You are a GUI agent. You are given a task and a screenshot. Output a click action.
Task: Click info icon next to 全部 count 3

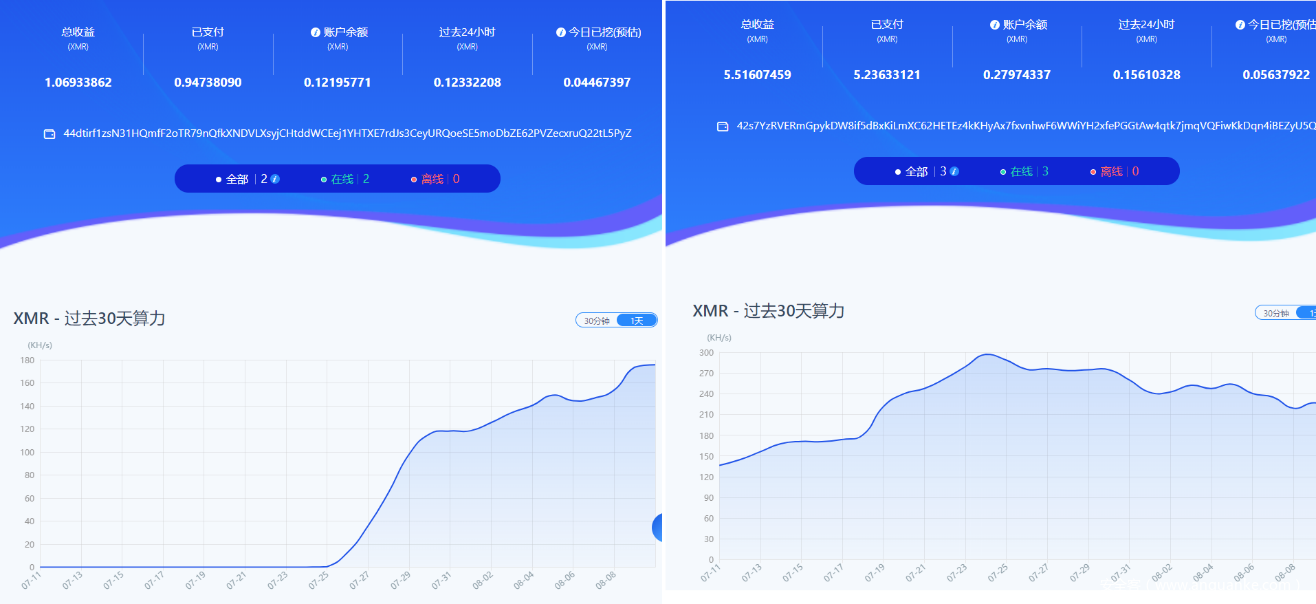pos(954,172)
